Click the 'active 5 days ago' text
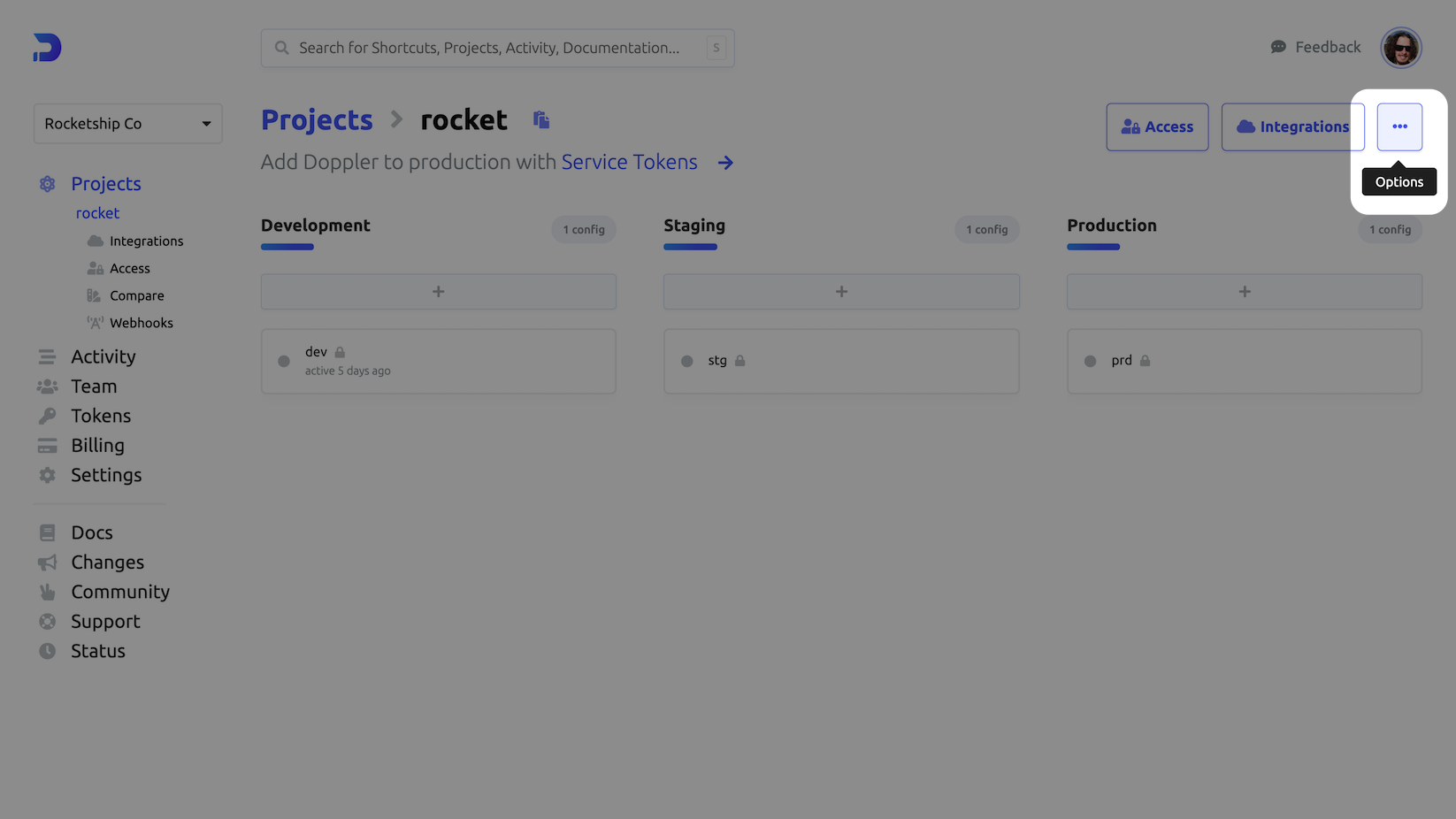This screenshot has width=1456, height=819. pos(348,371)
